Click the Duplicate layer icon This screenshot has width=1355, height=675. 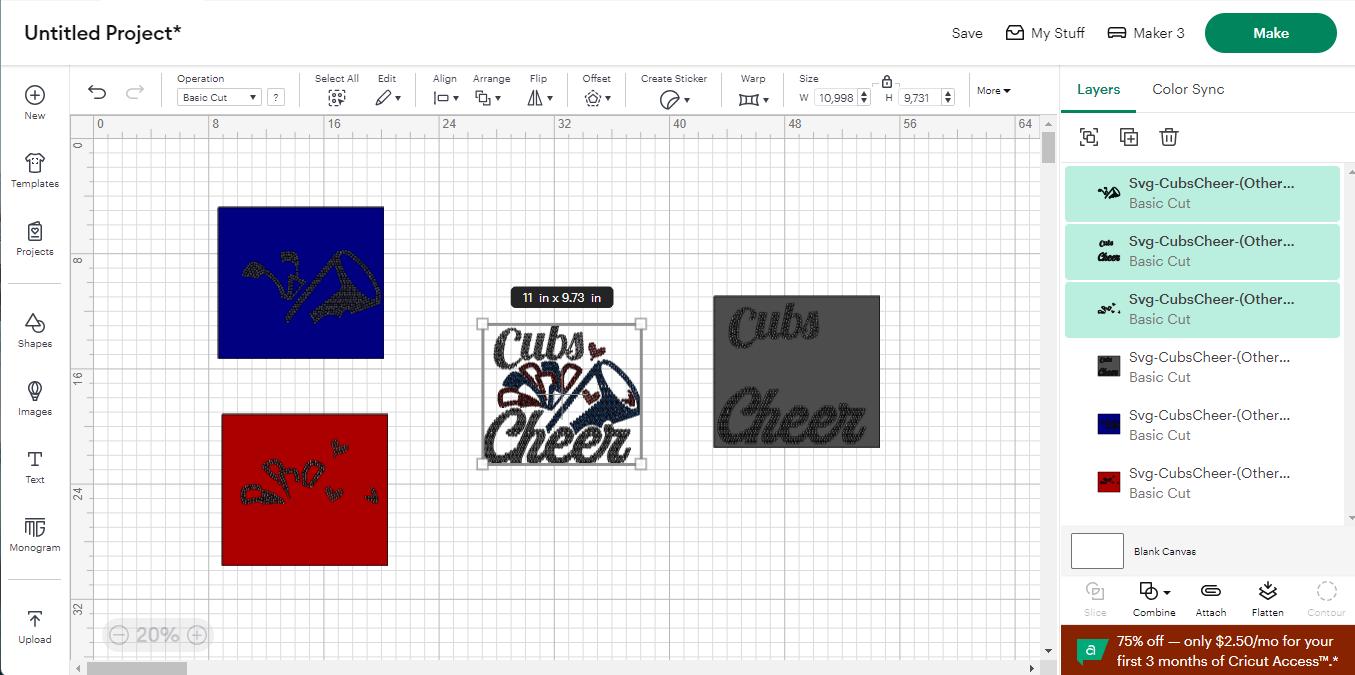(1129, 137)
